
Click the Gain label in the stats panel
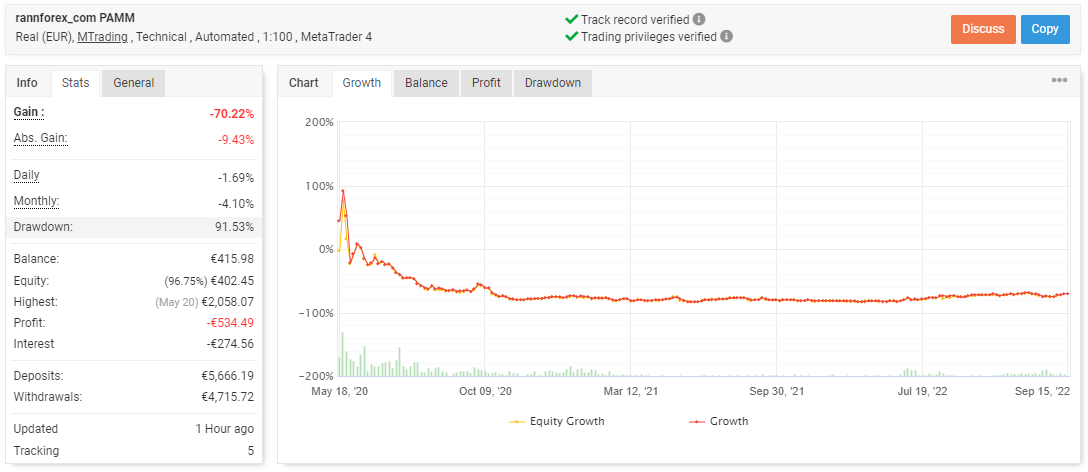[29, 112]
